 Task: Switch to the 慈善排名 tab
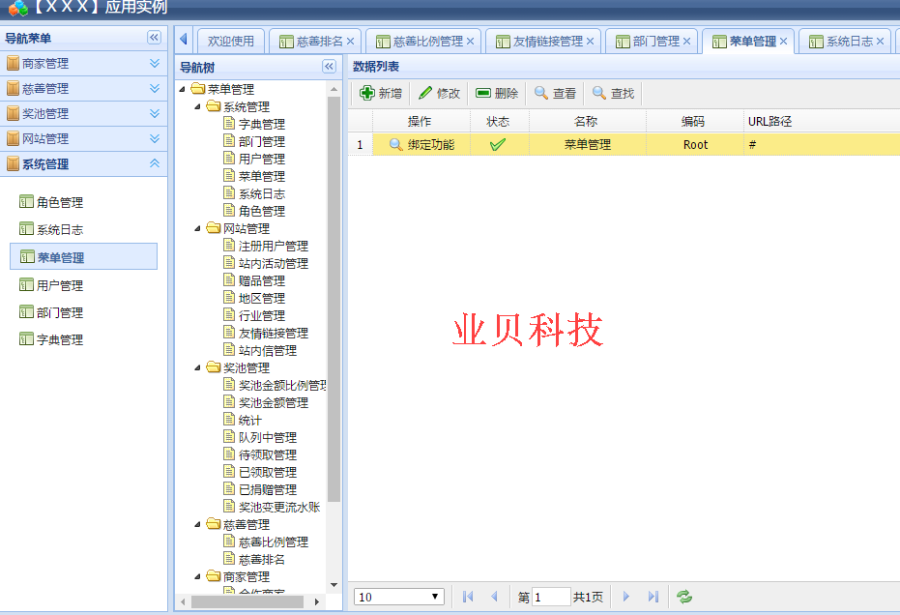pos(313,40)
